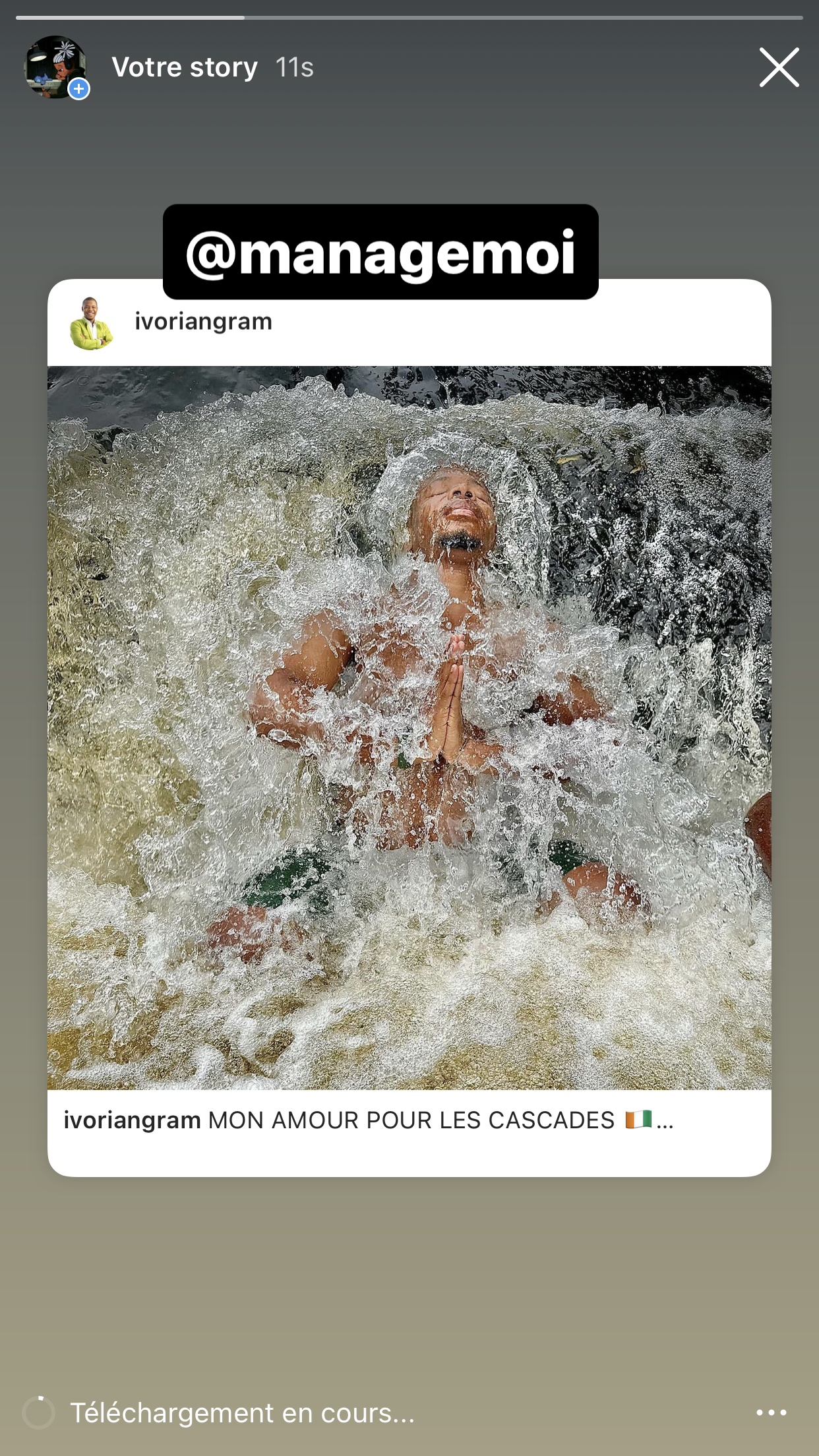Open the three-dots more options menu
Image resolution: width=819 pixels, height=1456 pixels.
tap(771, 1412)
